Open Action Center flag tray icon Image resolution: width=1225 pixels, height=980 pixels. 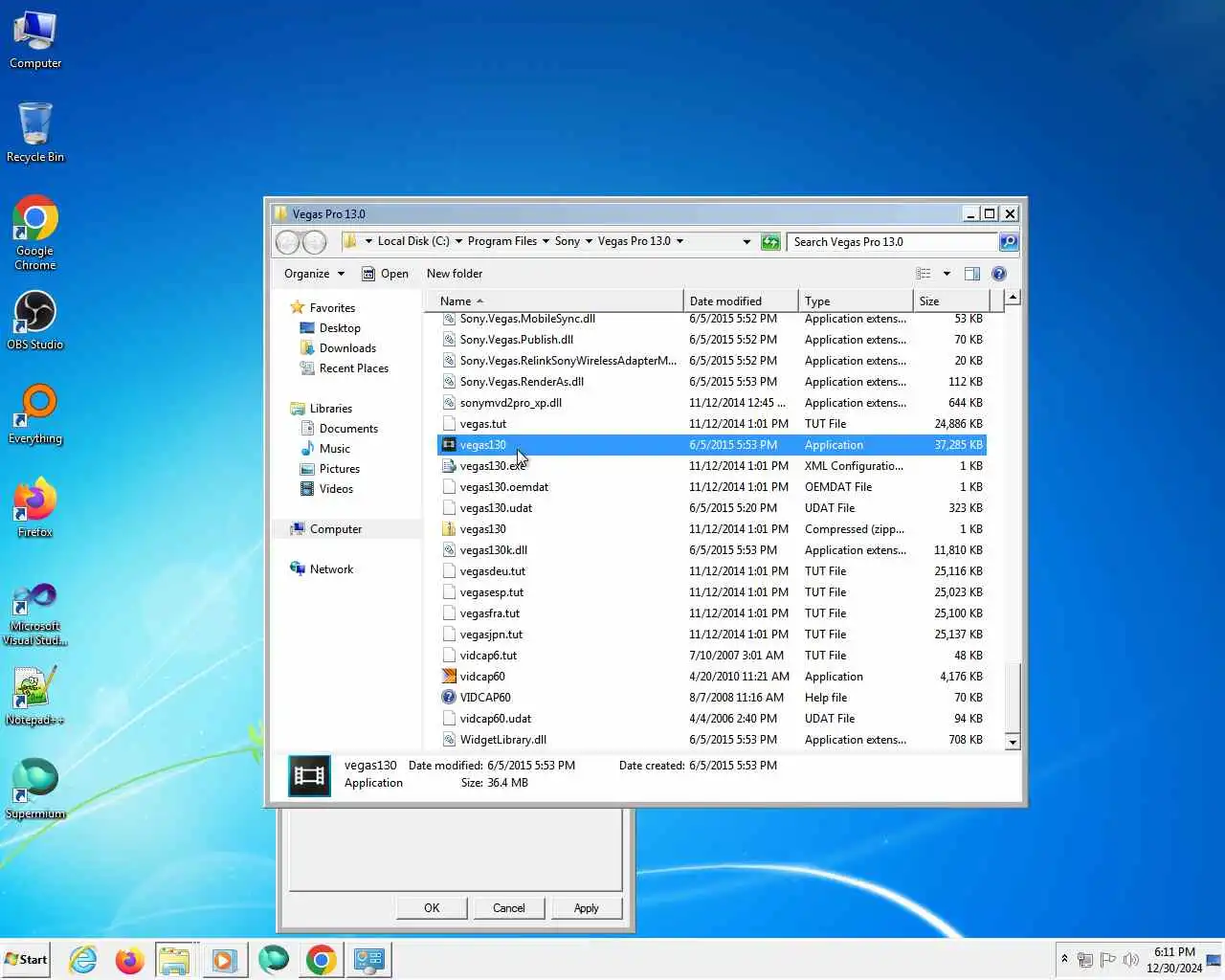[x=1107, y=959]
